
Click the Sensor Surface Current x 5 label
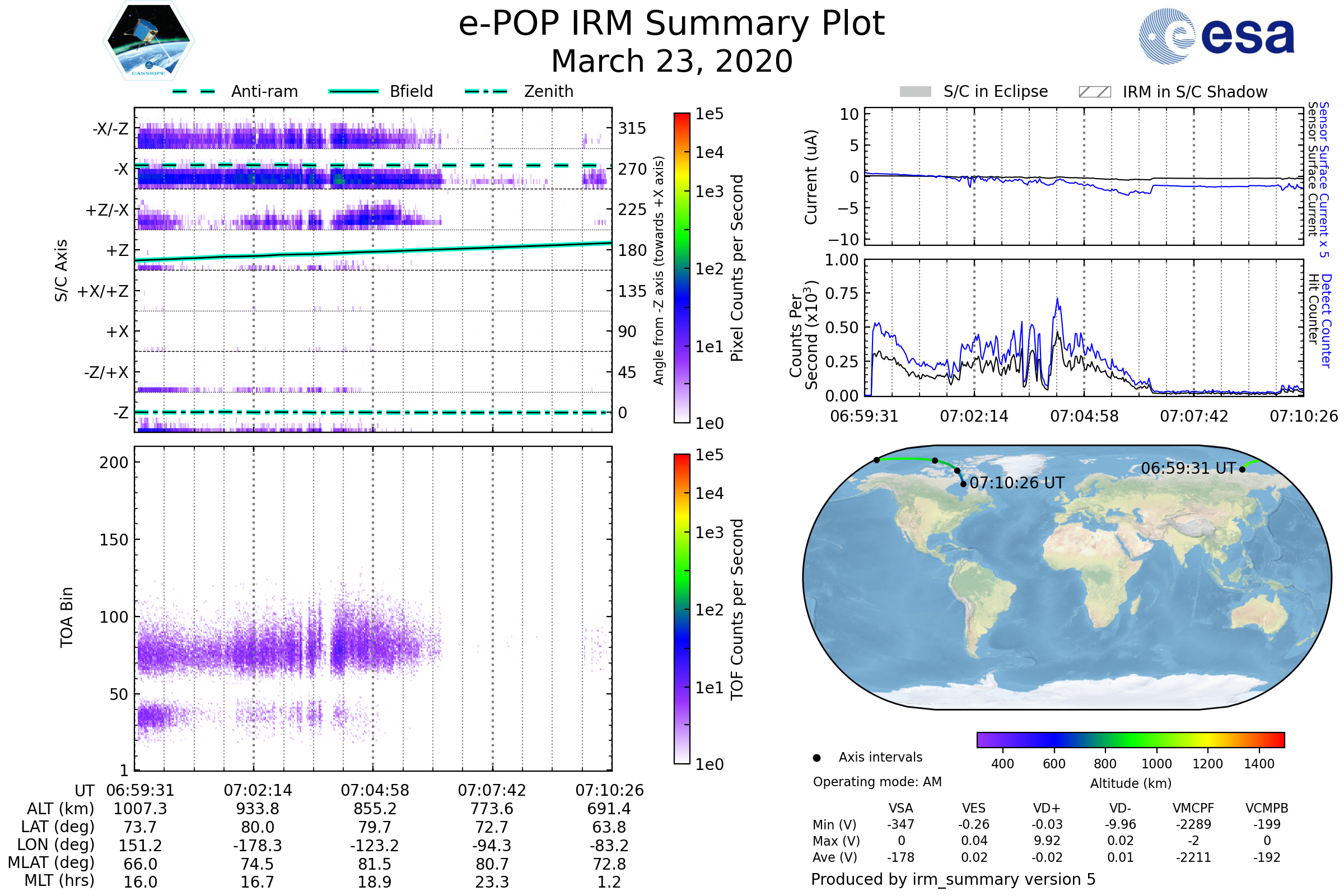point(1324,179)
